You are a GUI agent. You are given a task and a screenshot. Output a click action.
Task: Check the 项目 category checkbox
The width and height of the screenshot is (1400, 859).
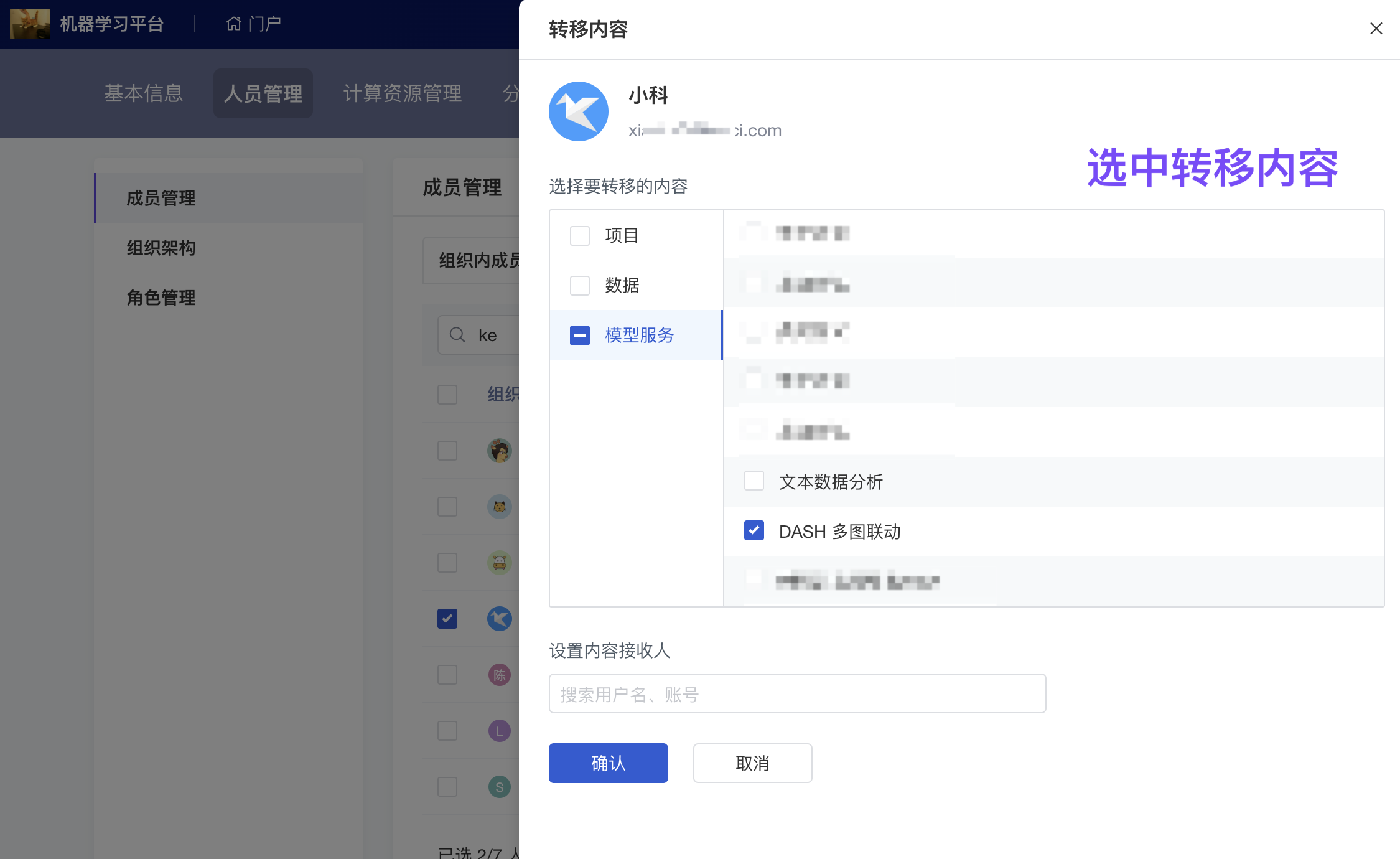(x=580, y=236)
